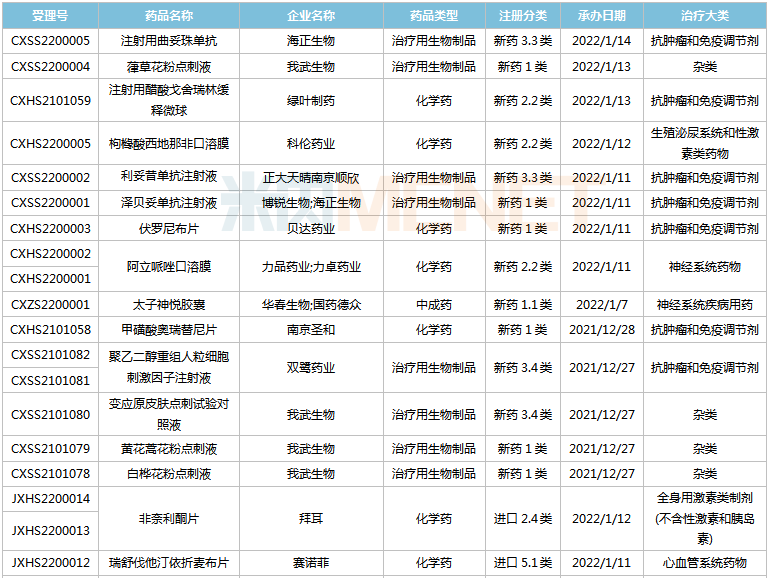Click the 受理号 column header
Image resolution: width=769 pixels, height=578 pixels.
(x=50, y=17)
